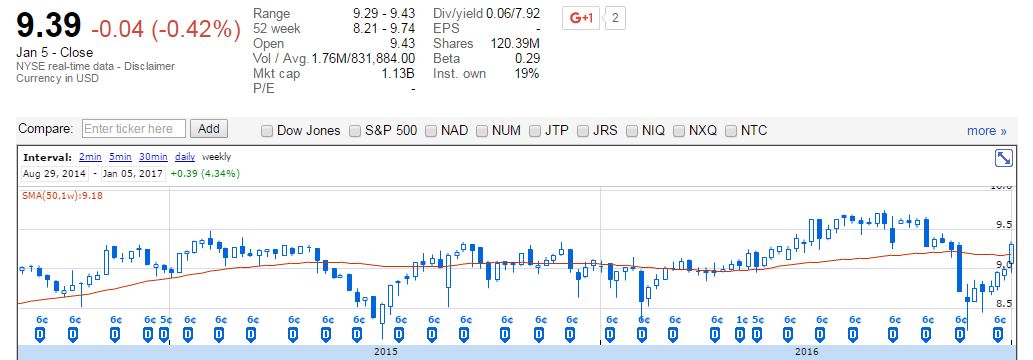Image resolution: width=1033 pixels, height=360 pixels.
Task: Click the +1 count bubble showing 2
Action: coord(615,18)
